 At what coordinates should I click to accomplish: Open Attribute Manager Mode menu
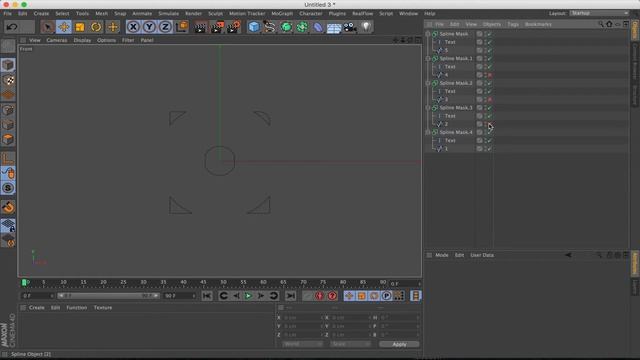pos(442,255)
